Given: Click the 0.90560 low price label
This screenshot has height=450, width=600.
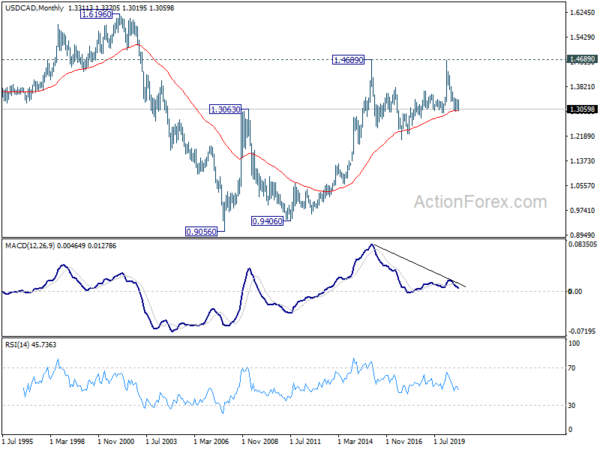Looking at the screenshot, I should pos(201,232).
